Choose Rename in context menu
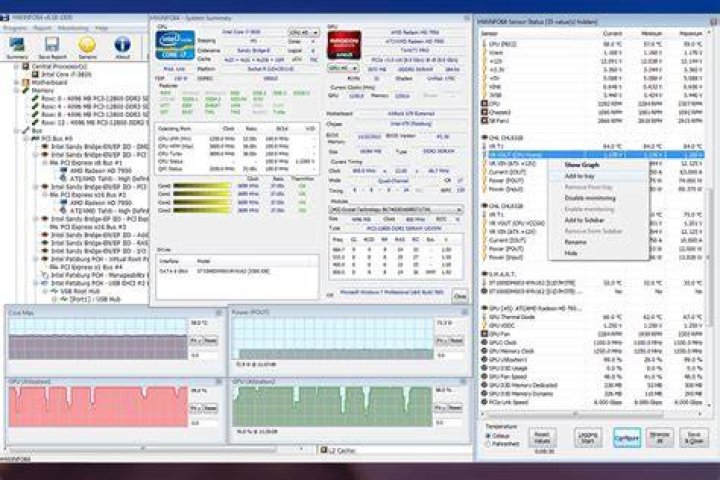 598,242
